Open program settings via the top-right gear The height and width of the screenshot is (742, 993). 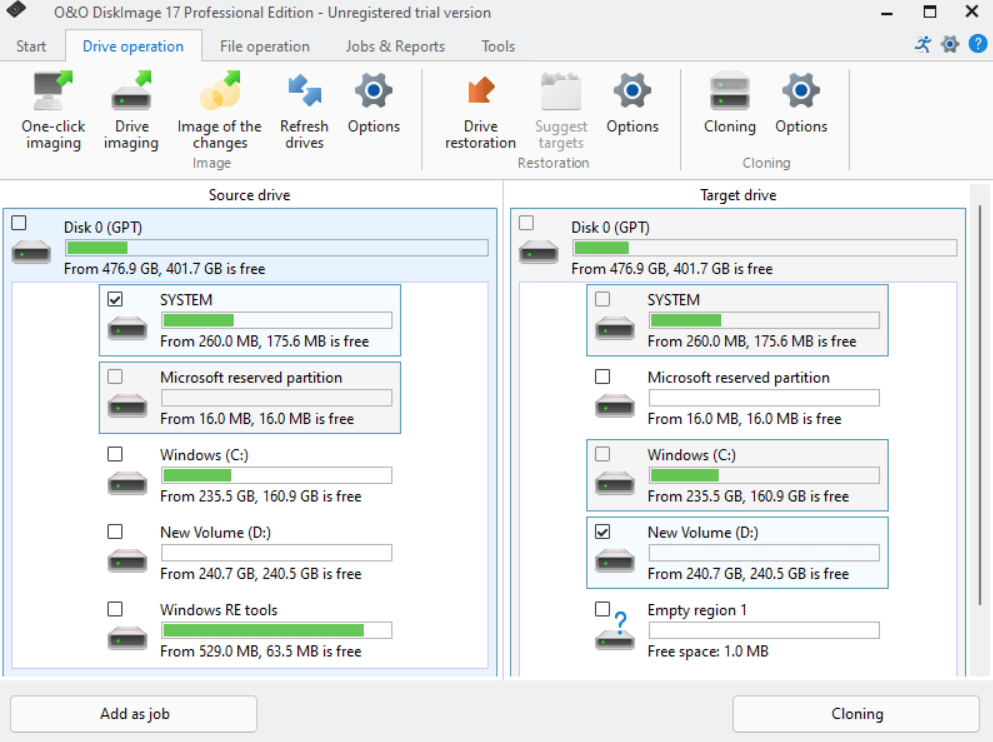click(950, 44)
